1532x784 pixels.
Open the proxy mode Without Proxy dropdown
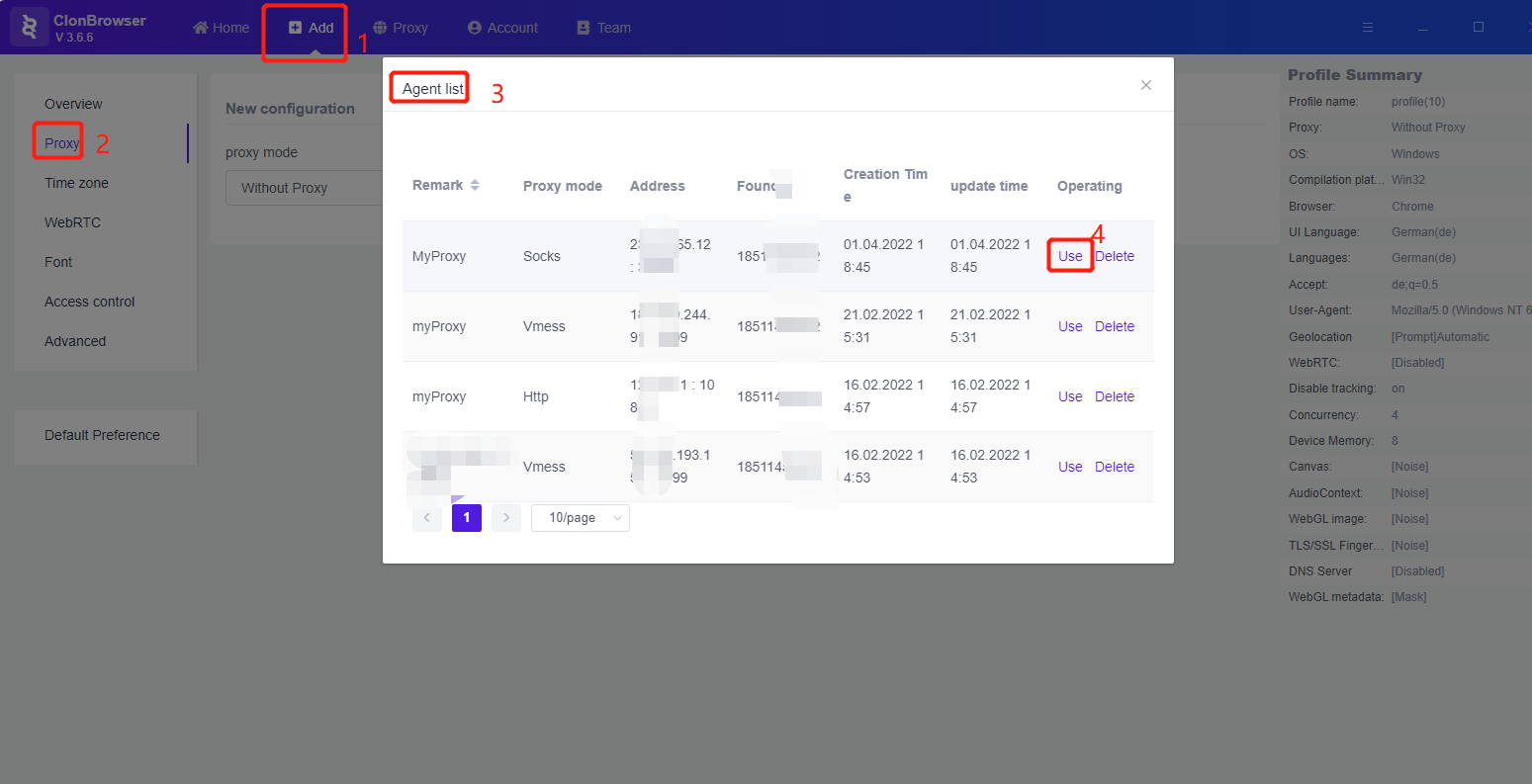point(304,188)
